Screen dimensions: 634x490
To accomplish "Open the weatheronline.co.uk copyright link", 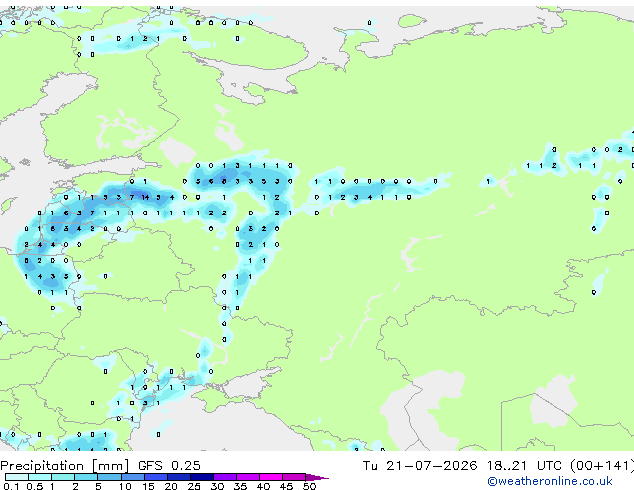I will point(550,481).
